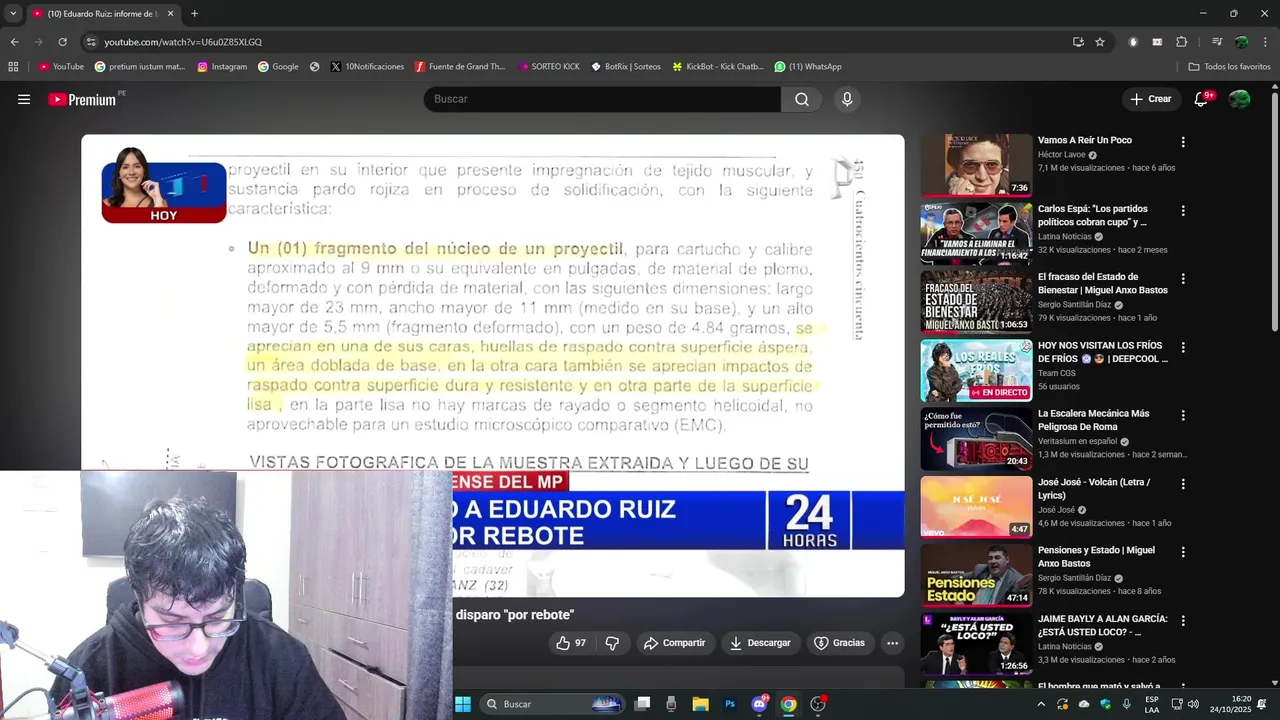Open options for José José Volcán video
The width and height of the screenshot is (1280, 720).
[1183, 484]
